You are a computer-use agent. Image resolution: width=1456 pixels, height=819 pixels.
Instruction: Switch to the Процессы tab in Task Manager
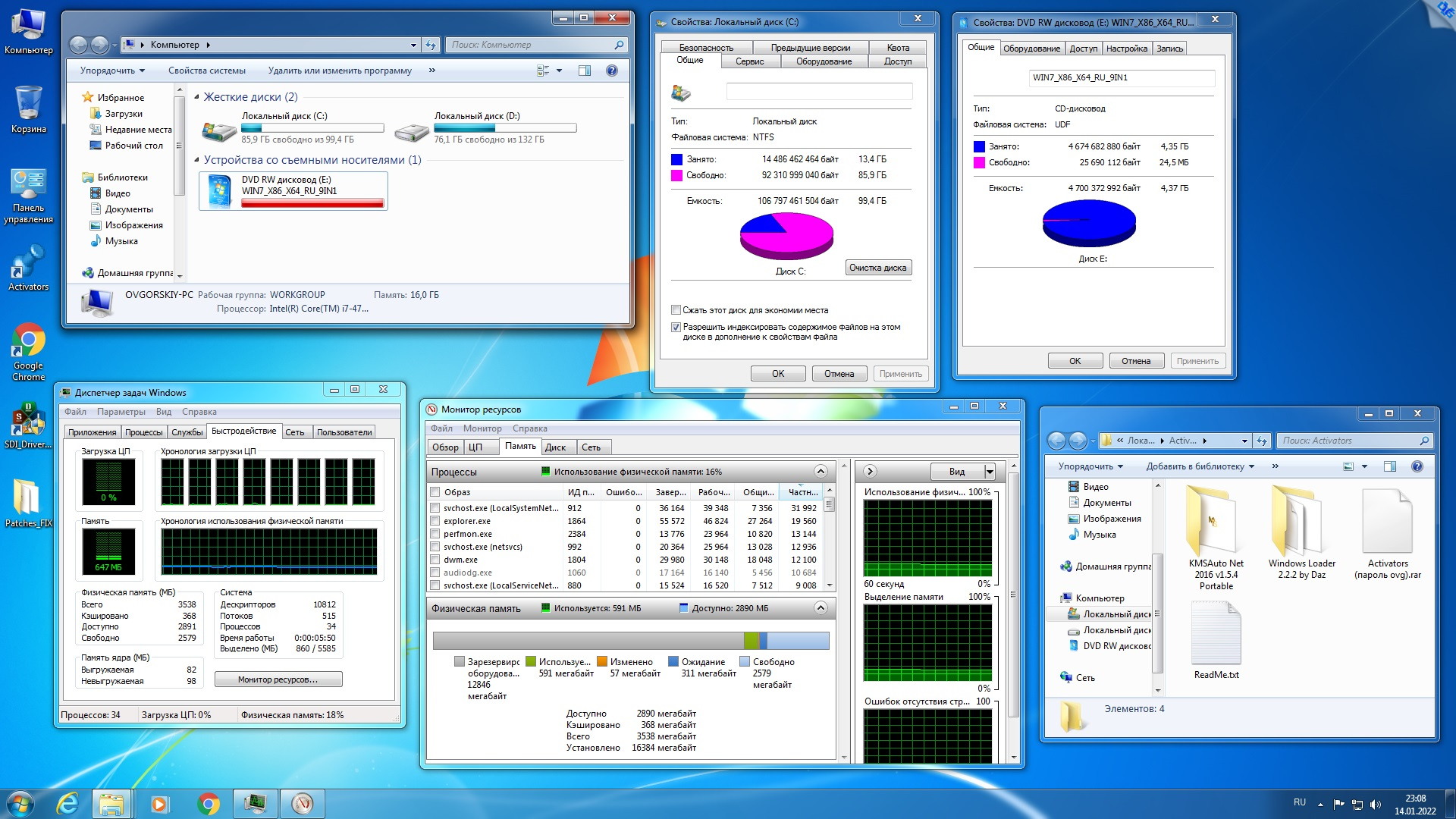[143, 432]
